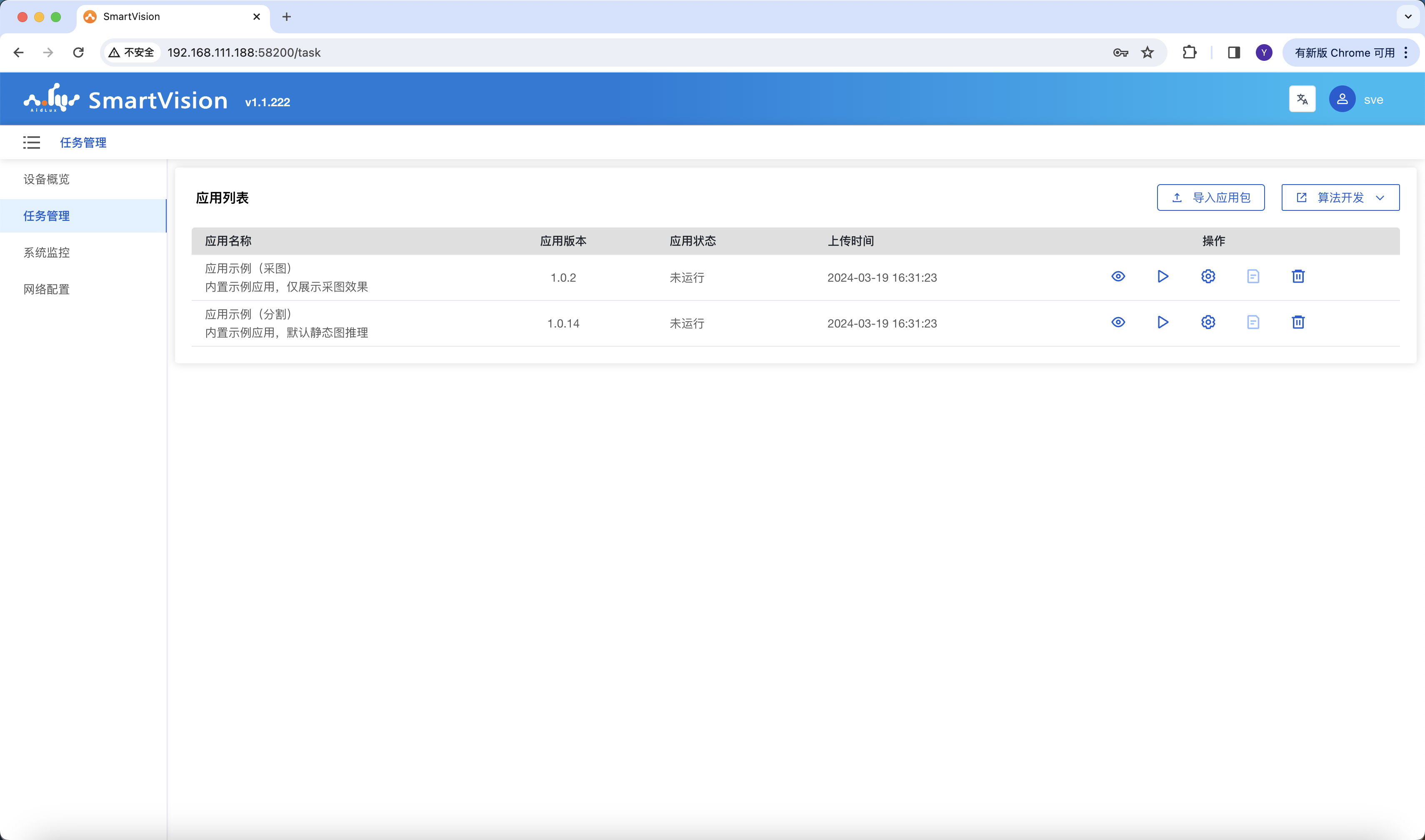Reload the page with refresh icon
The height and width of the screenshot is (840, 1425).
pyautogui.click(x=78, y=52)
